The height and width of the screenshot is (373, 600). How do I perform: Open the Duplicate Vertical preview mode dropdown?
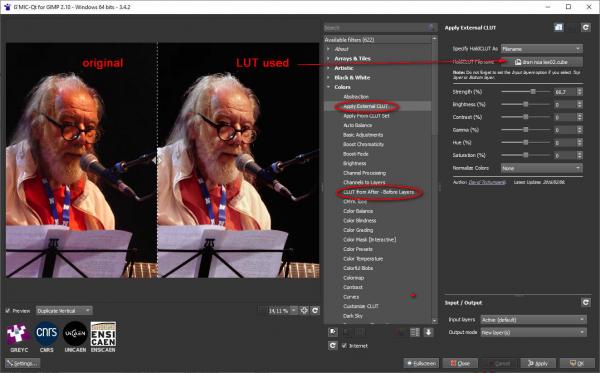tap(64, 311)
